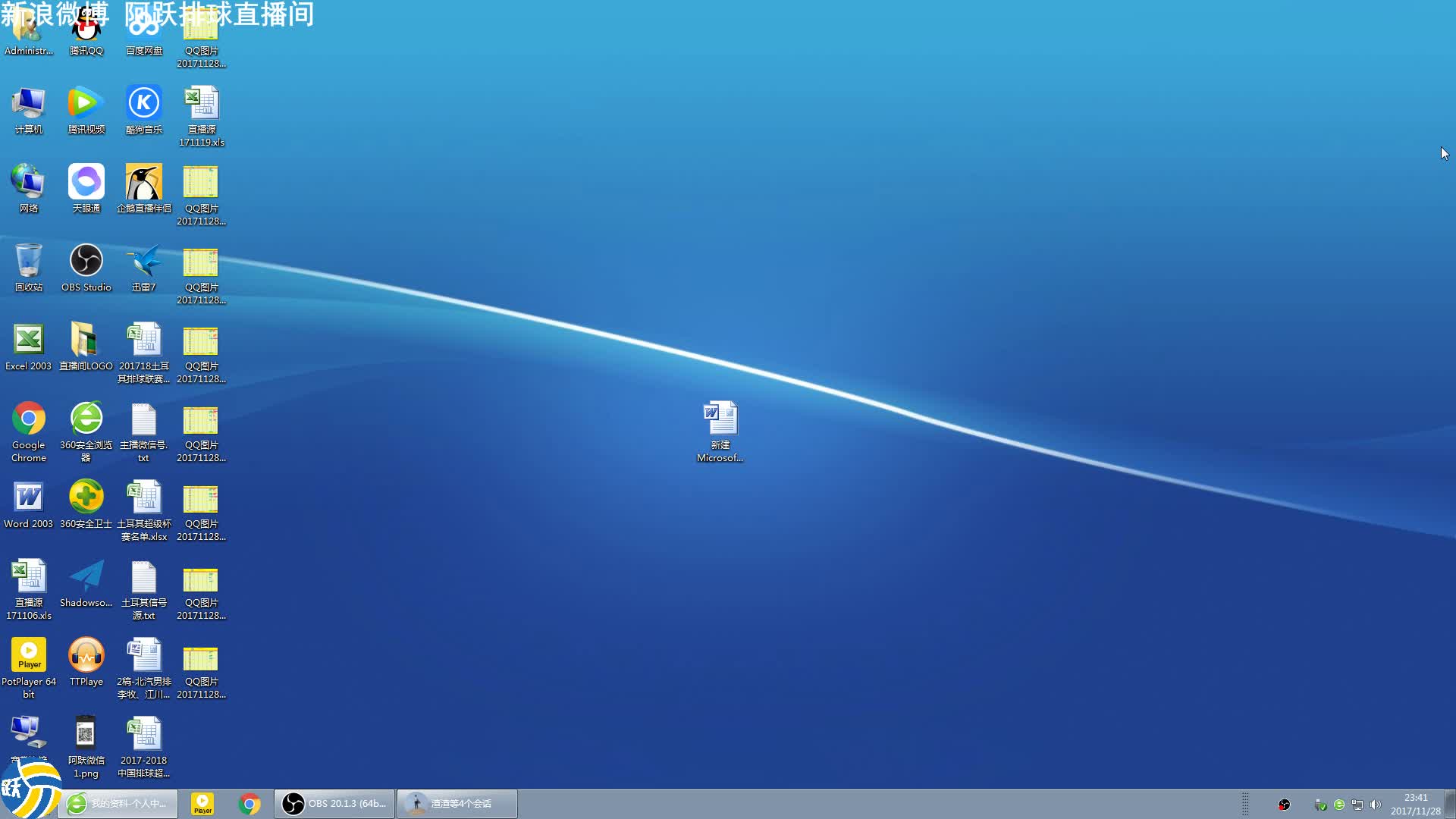The image size is (1456, 819).
Task: Select the Word 2003 desktop shortcut
Action: (29, 497)
